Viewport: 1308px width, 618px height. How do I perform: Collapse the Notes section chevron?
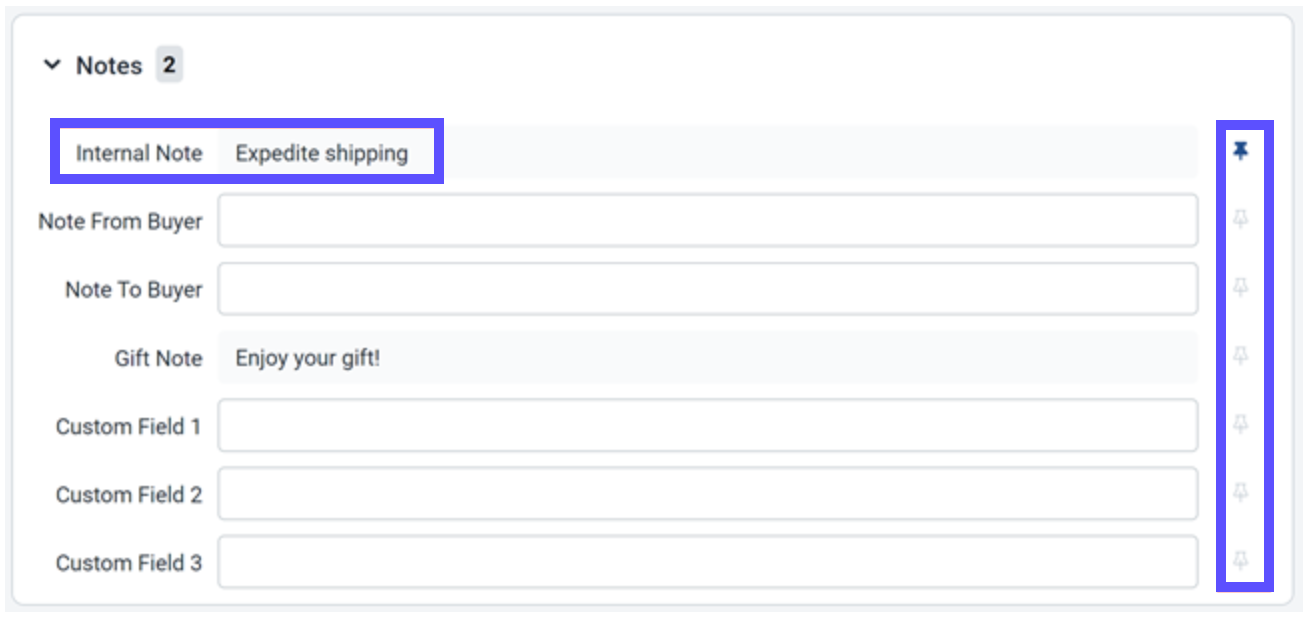(52, 66)
